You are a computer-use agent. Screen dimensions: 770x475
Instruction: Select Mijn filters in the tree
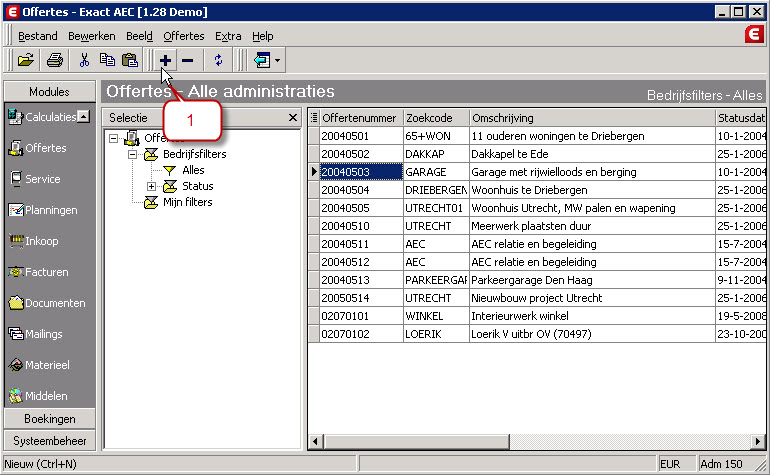tap(187, 202)
